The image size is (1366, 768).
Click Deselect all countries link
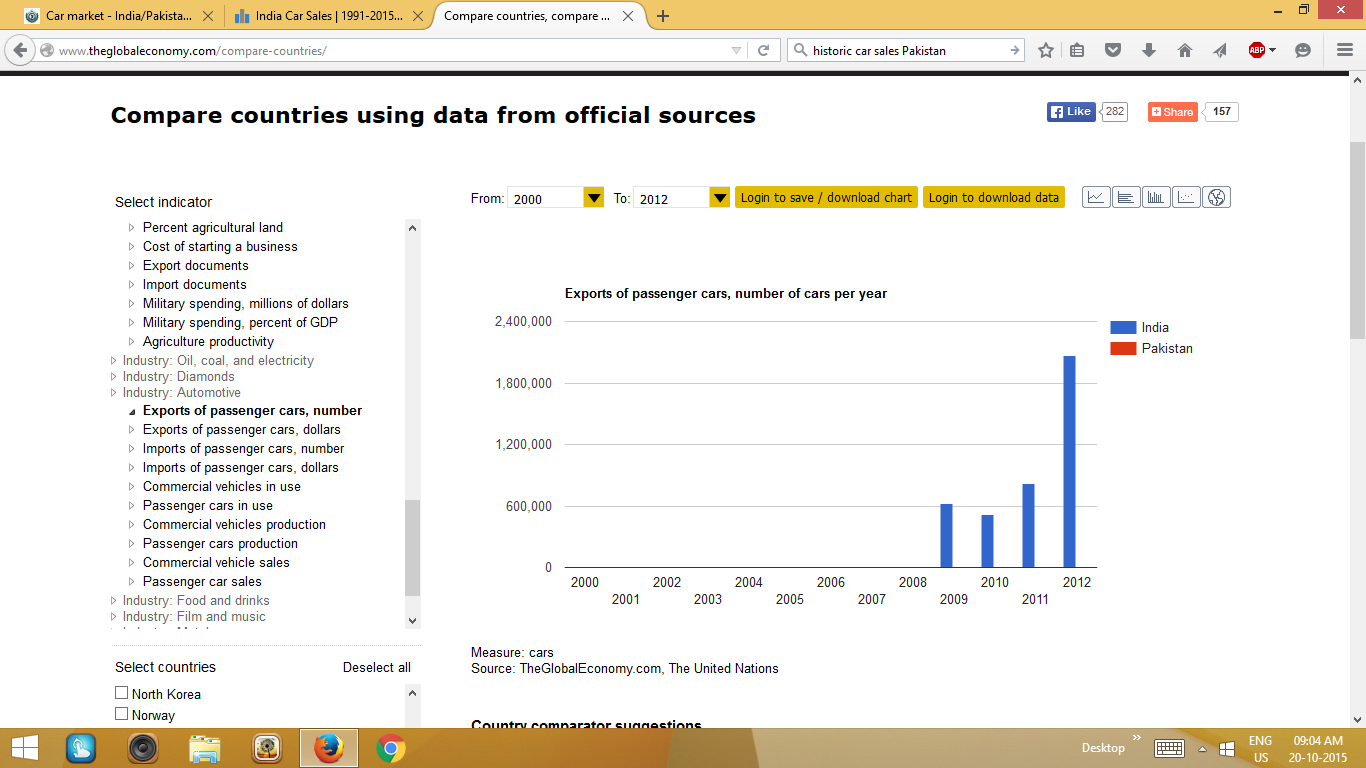tap(377, 667)
